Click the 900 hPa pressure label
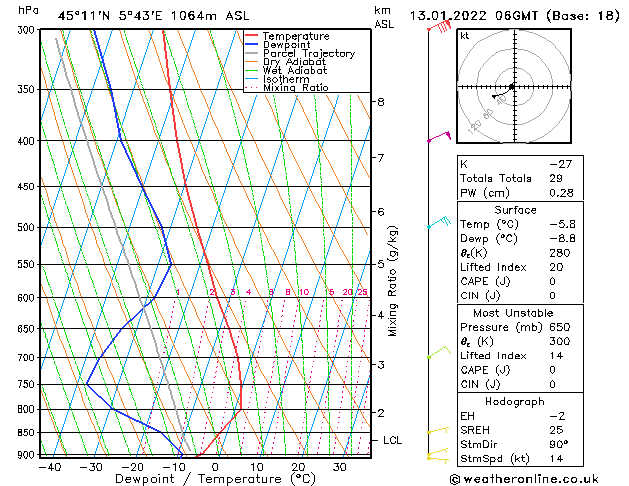The height and width of the screenshot is (486, 629). click(x=28, y=455)
